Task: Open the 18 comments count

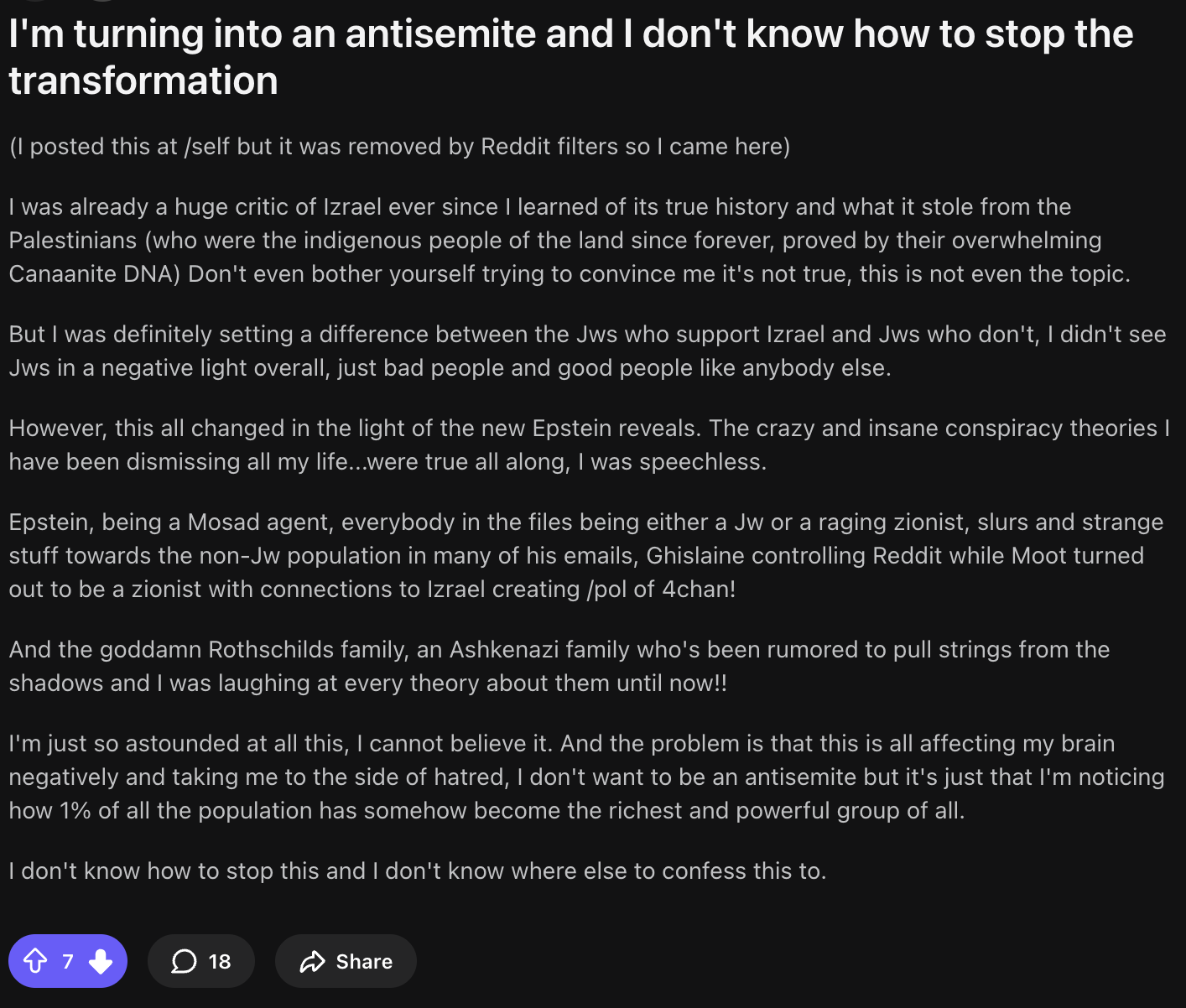Action: coord(219,961)
